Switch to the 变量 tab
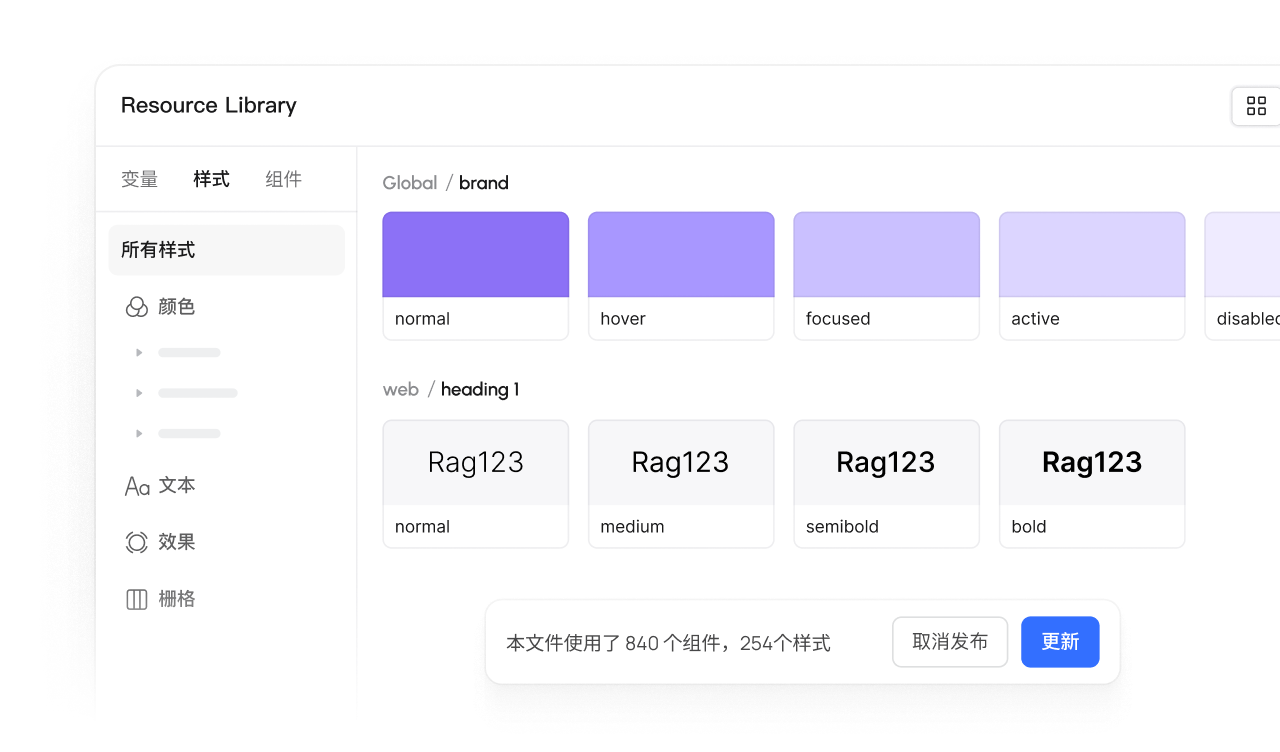The image size is (1280, 752). click(140, 180)
